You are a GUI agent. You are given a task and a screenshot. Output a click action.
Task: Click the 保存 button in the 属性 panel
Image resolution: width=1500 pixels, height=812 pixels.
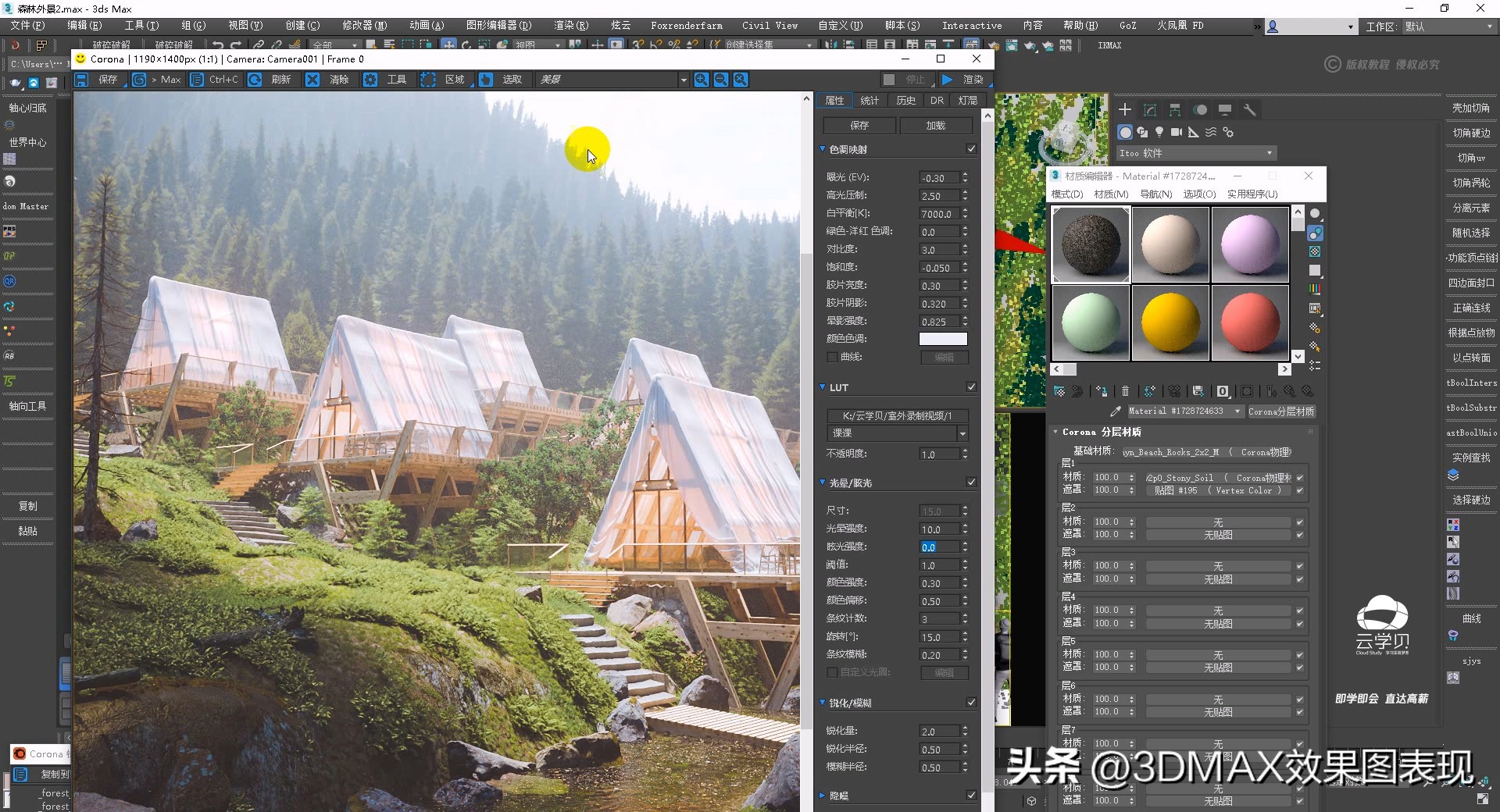point(859,126)
